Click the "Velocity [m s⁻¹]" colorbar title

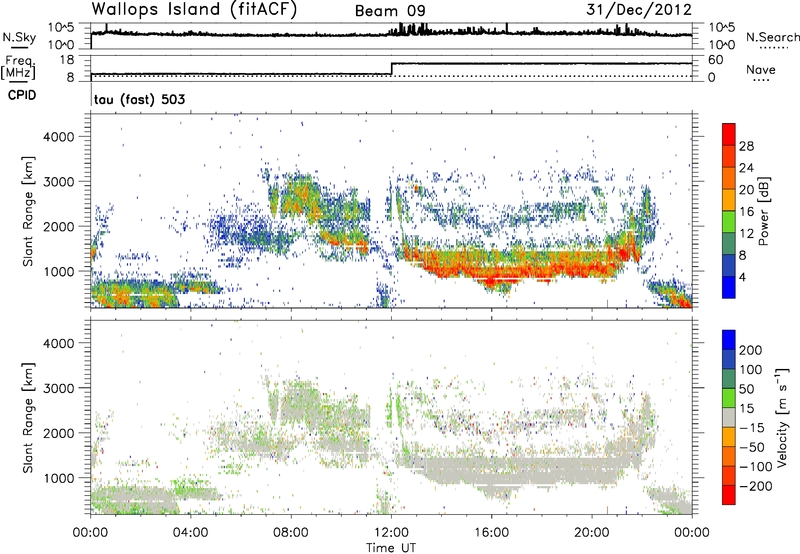click(x=781, y=417)
